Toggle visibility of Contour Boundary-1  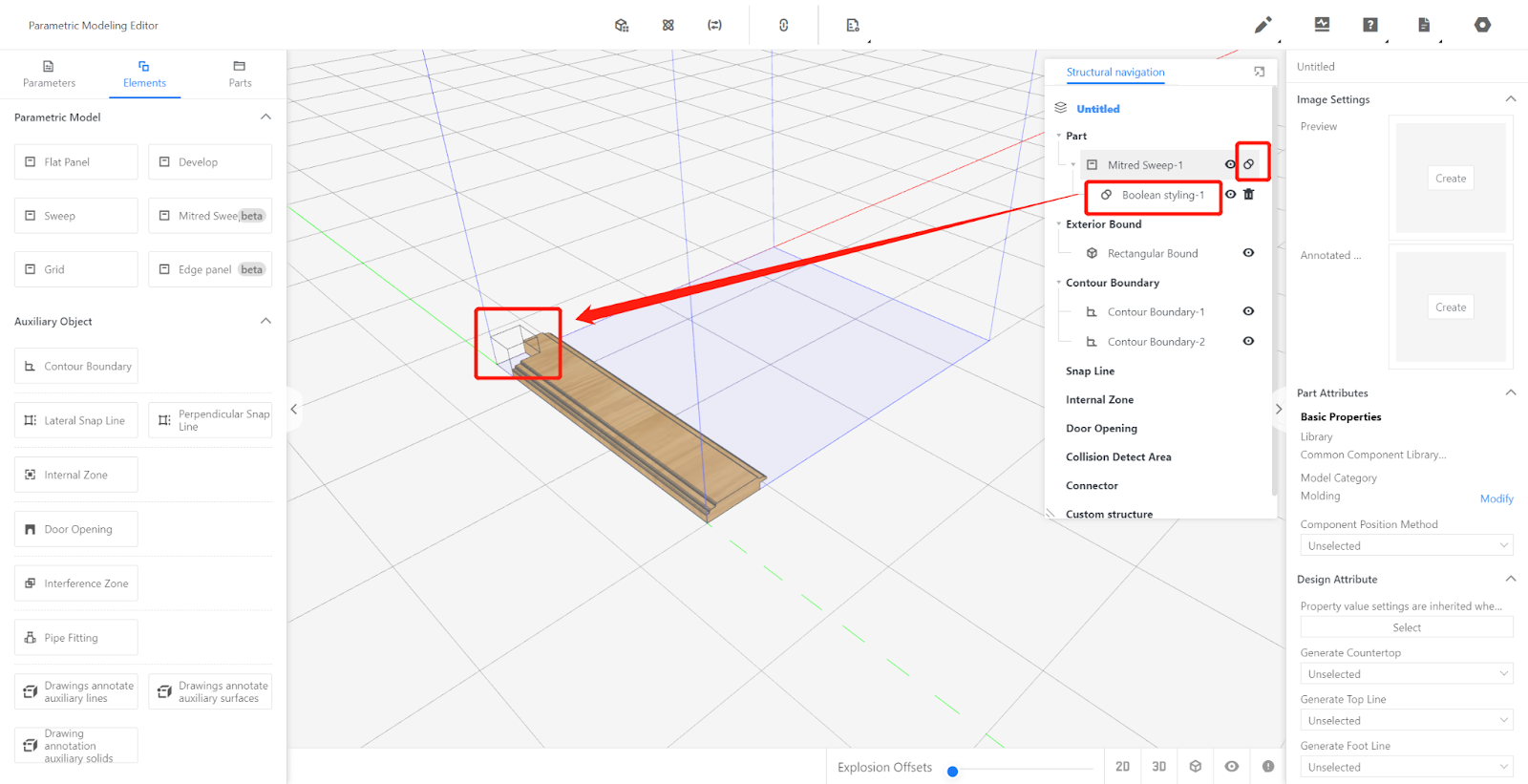point(1248,311)
